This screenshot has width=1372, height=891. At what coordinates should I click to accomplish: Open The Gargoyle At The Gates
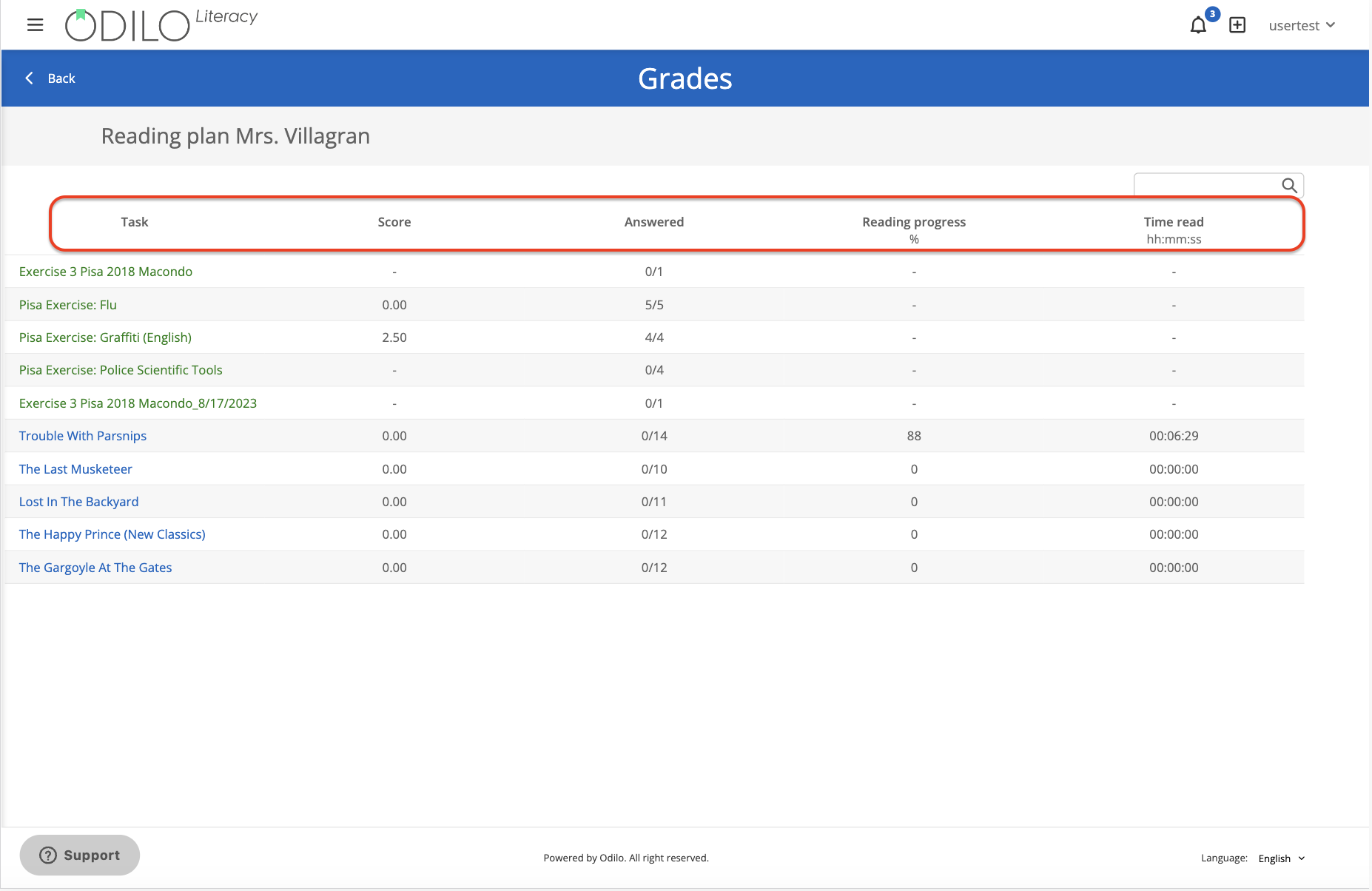coord(95,567)
